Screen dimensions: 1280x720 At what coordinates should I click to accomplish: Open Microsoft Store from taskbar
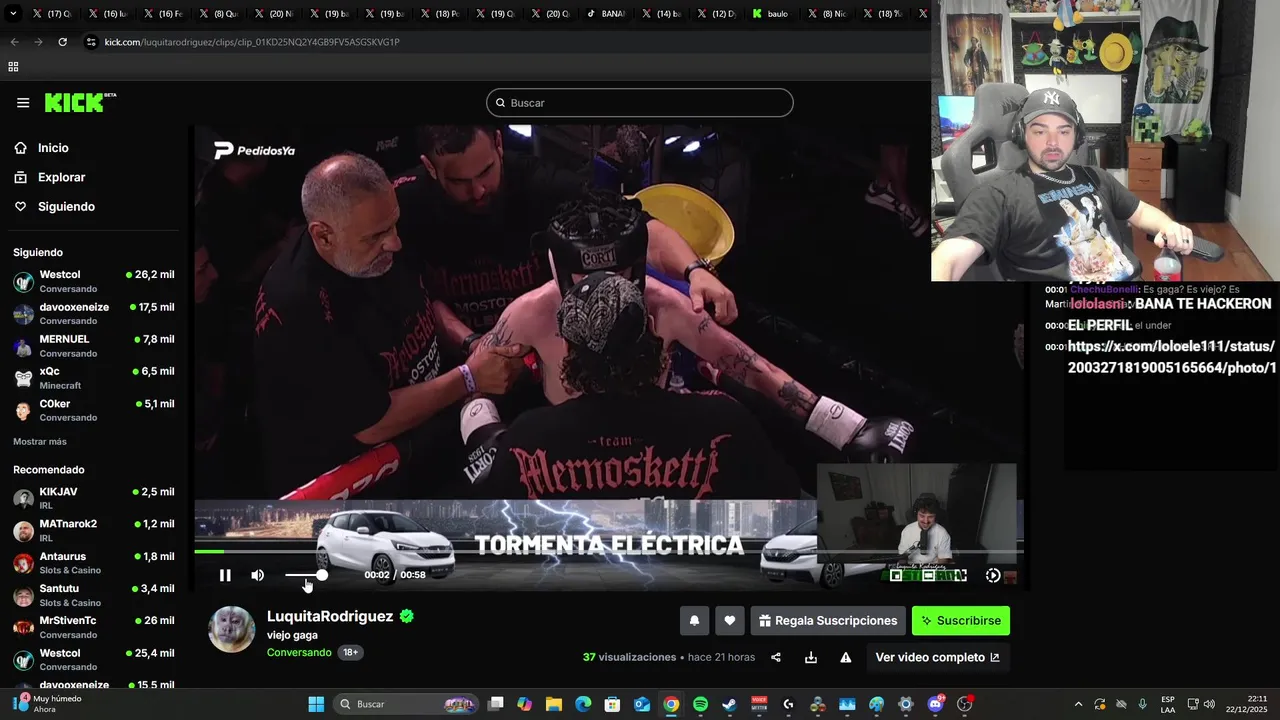click(x=613, y=704)
